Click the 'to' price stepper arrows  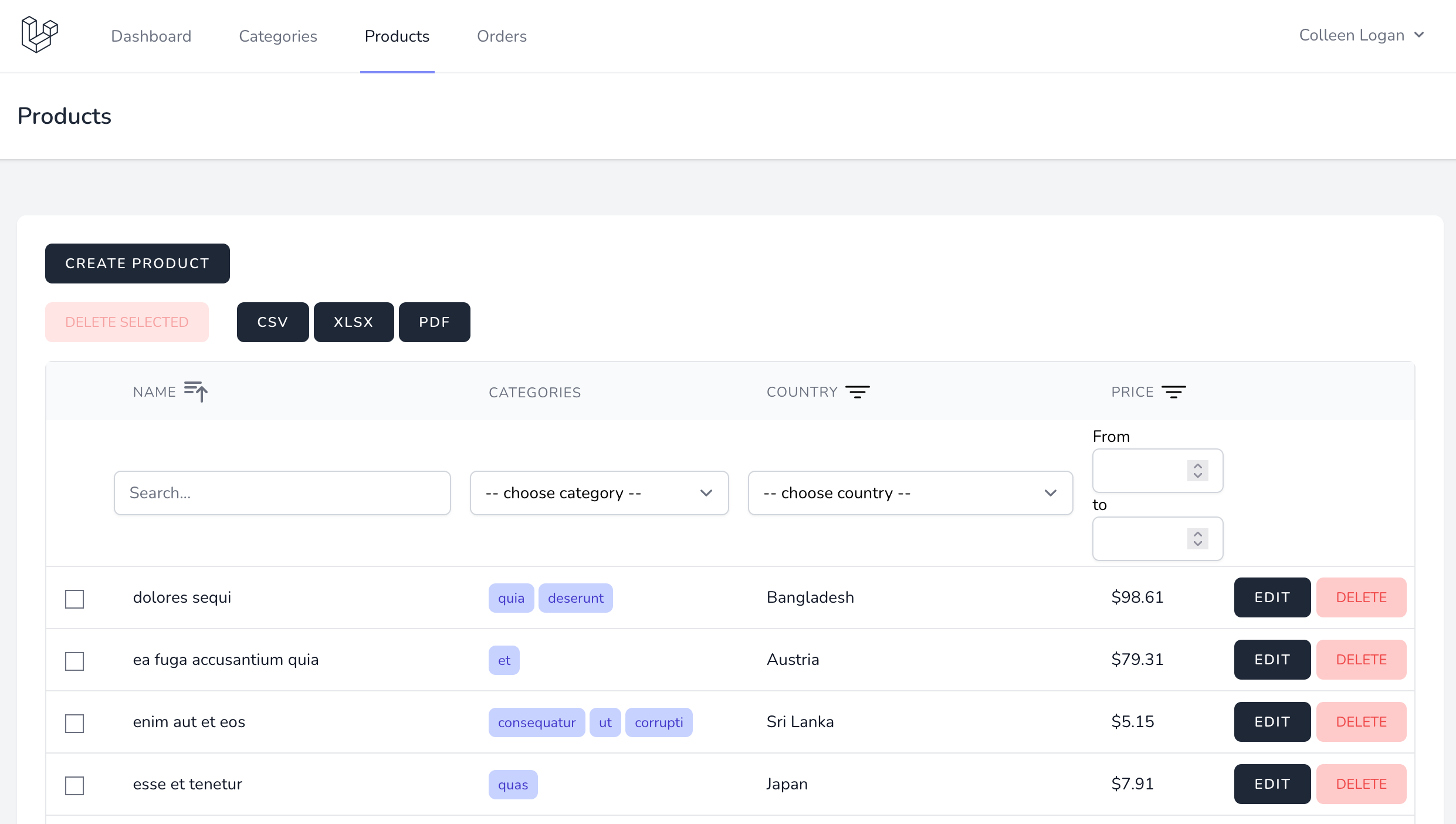tap(1197, 539)
